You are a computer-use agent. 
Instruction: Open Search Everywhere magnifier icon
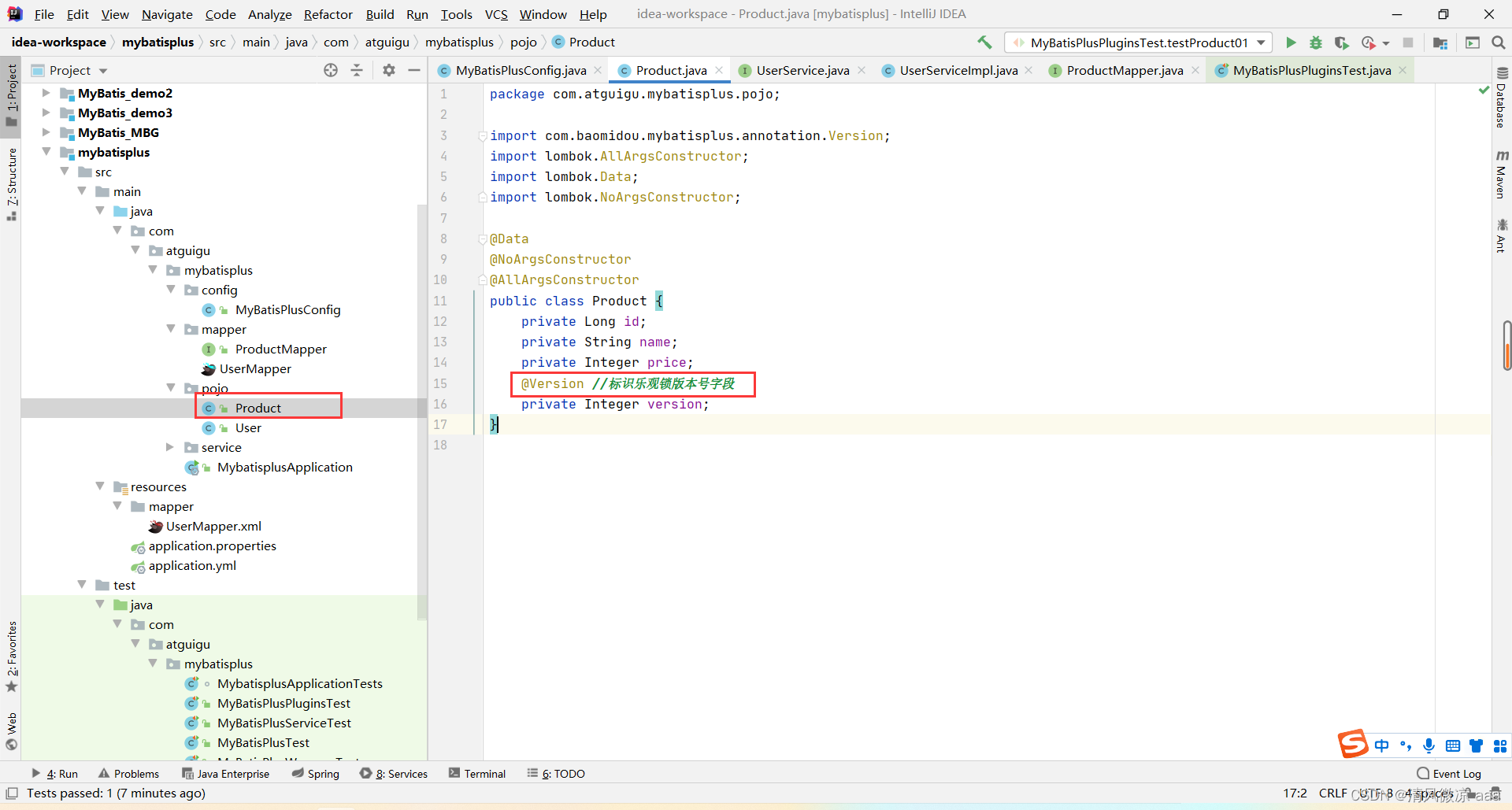pos(1498,43)
